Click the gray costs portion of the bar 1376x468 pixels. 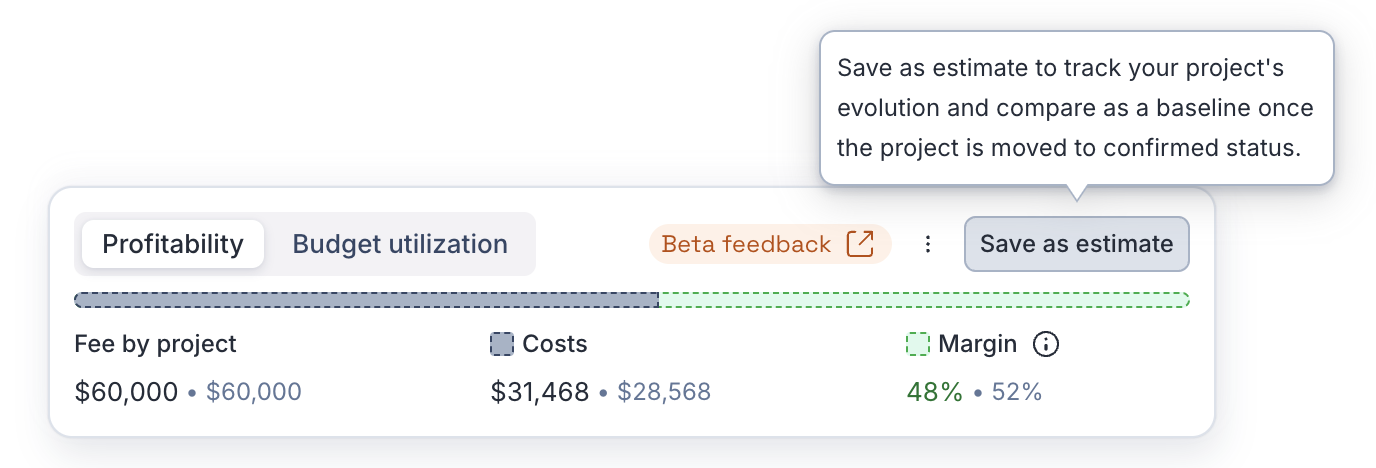[x=366, y=300]
